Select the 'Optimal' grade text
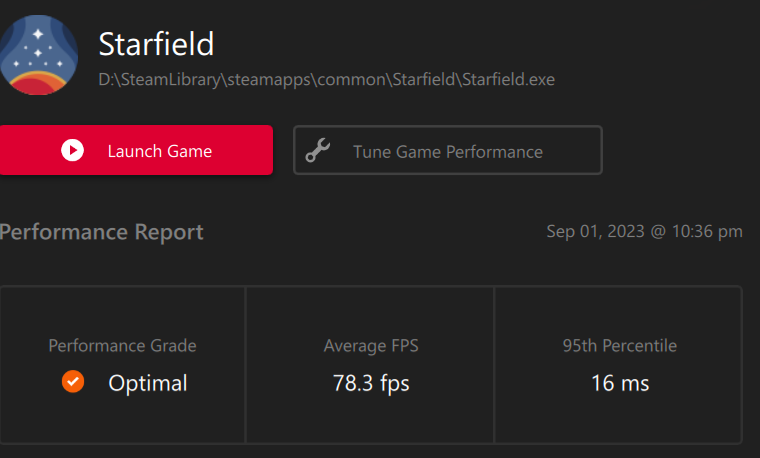This screenshot has width=760, height=458. 148,383
